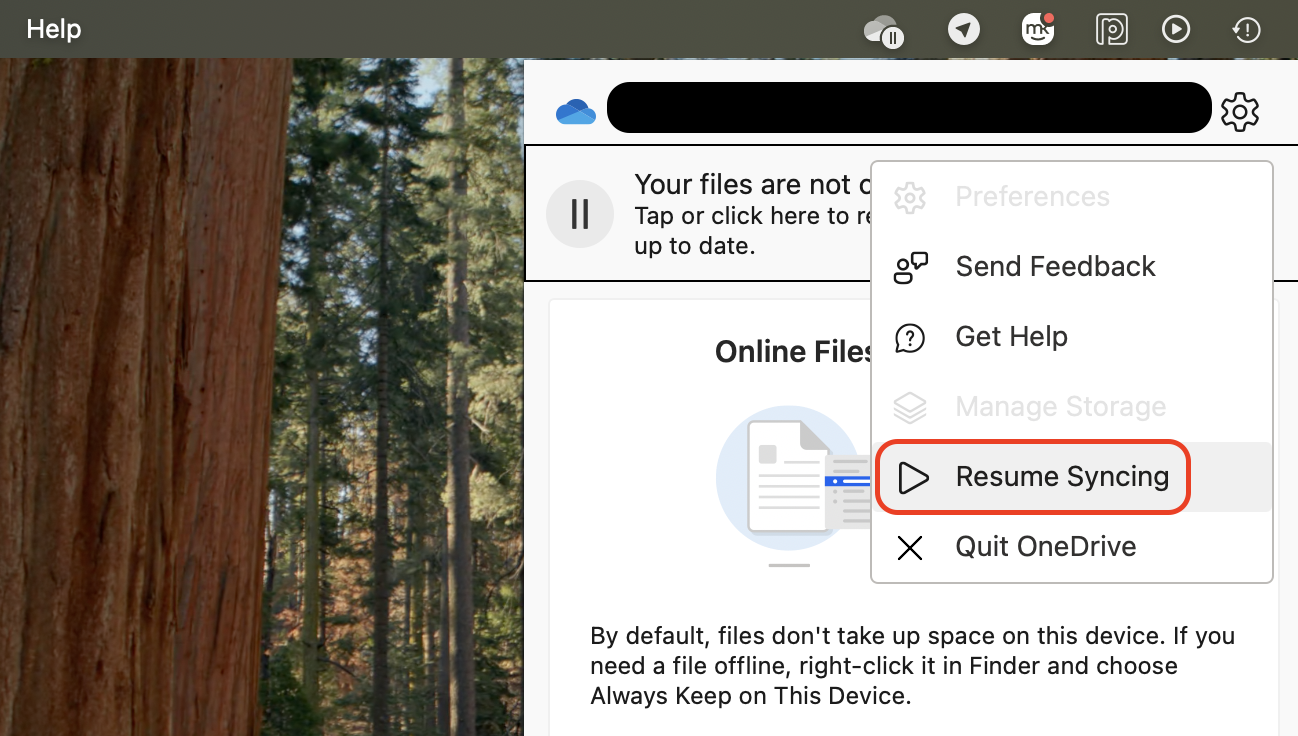
Task: Click the black account field at the top
Action: tap(909, 107)
